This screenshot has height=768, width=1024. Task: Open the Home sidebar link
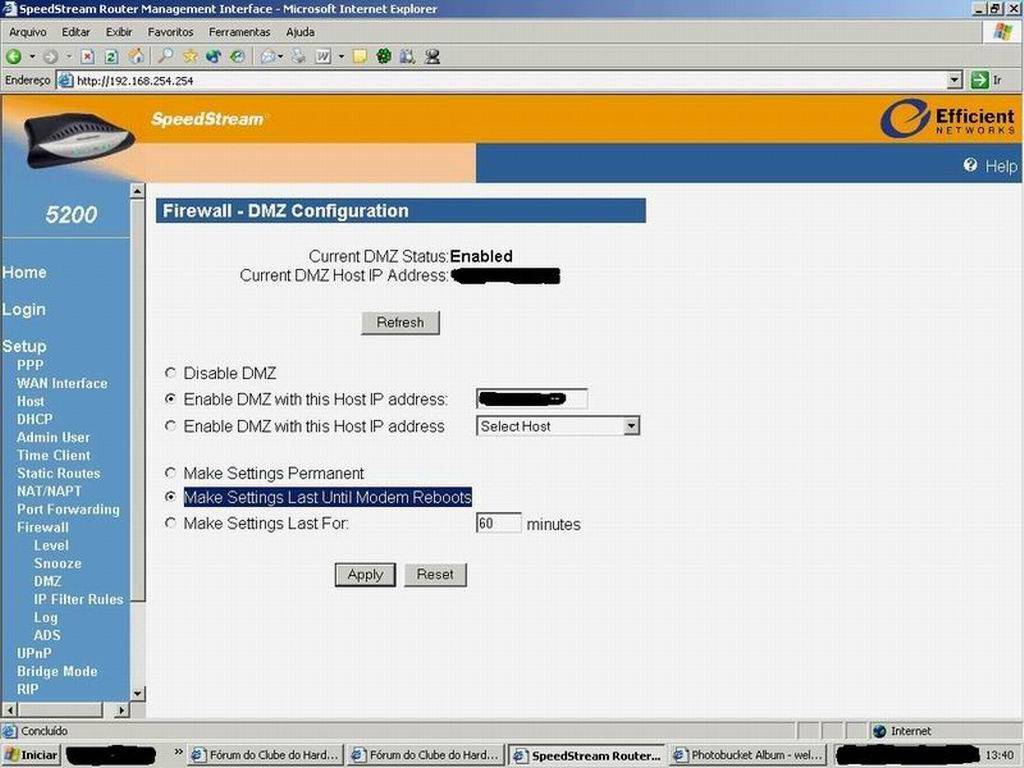(24, 272)
